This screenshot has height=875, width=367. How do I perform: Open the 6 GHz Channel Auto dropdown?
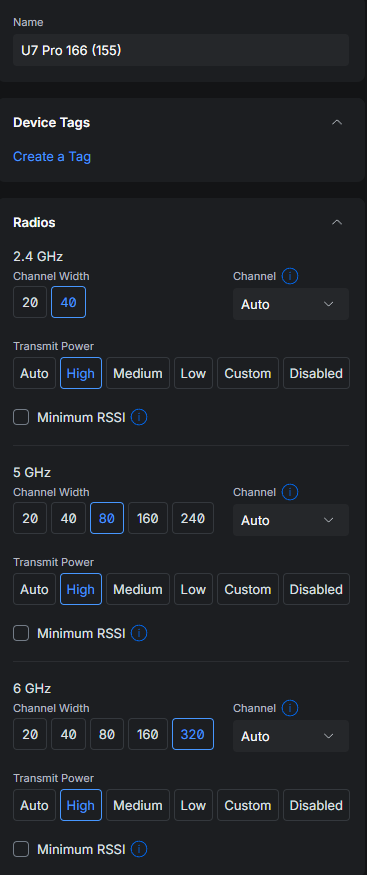291,736
